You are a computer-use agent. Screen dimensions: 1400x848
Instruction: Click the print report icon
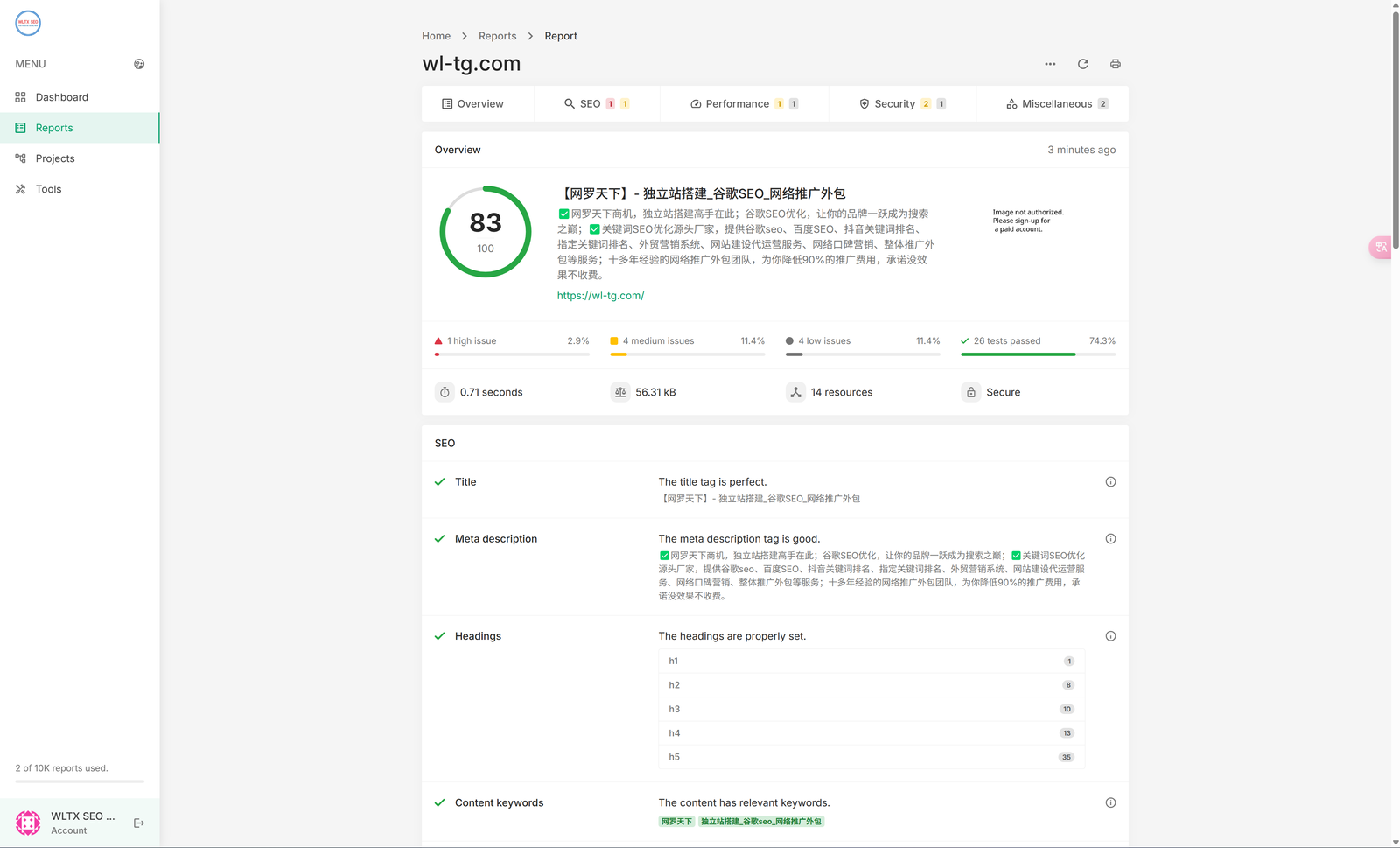click(x=1115, y=64)
